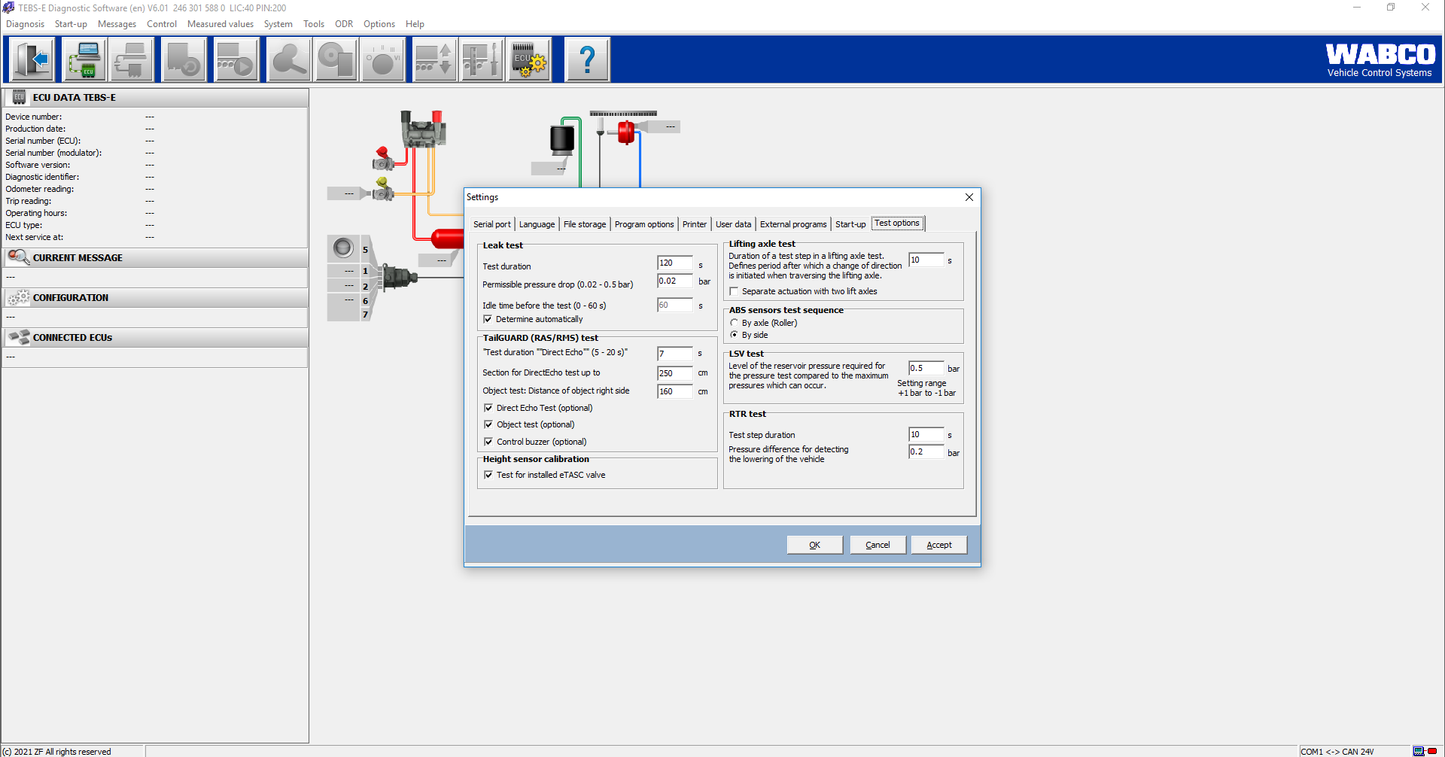Click the Accept button
The image size is (1445, 757).
point(938,544)
